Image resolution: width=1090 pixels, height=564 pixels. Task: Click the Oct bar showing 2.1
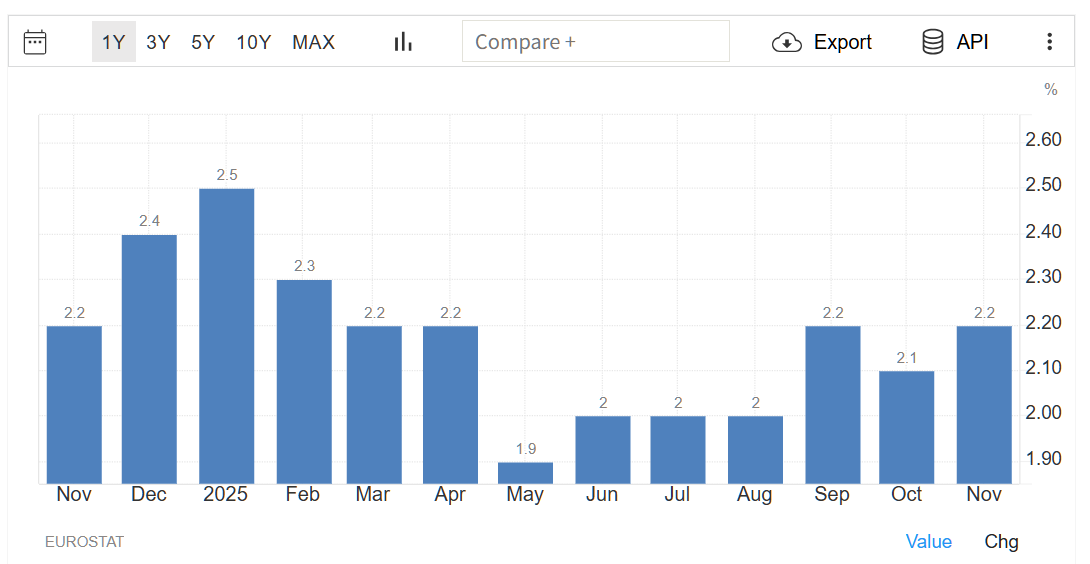pos(907,427)
